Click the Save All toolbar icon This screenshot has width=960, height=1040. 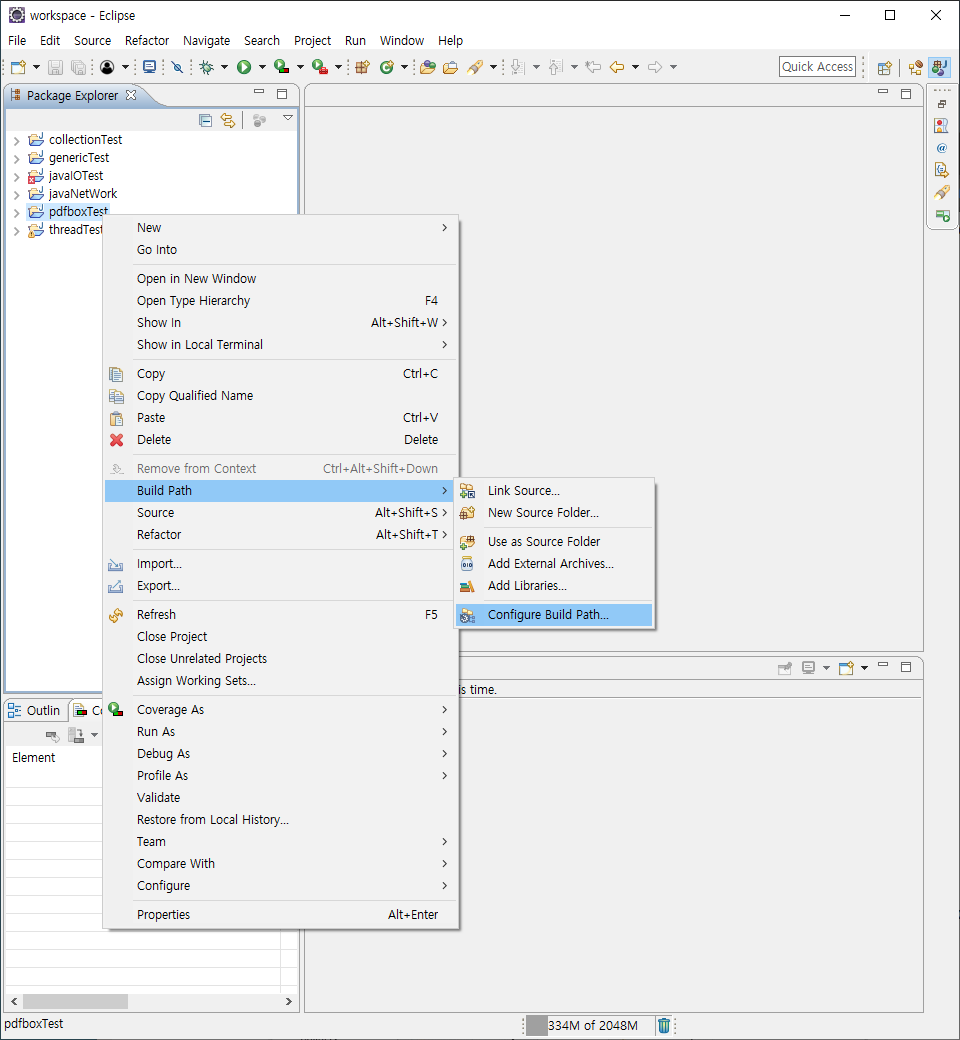78,67
